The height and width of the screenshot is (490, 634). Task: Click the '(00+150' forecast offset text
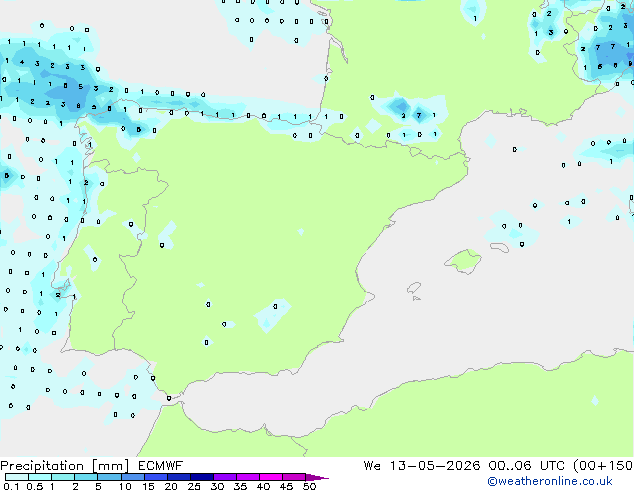(x=603, y=466)
